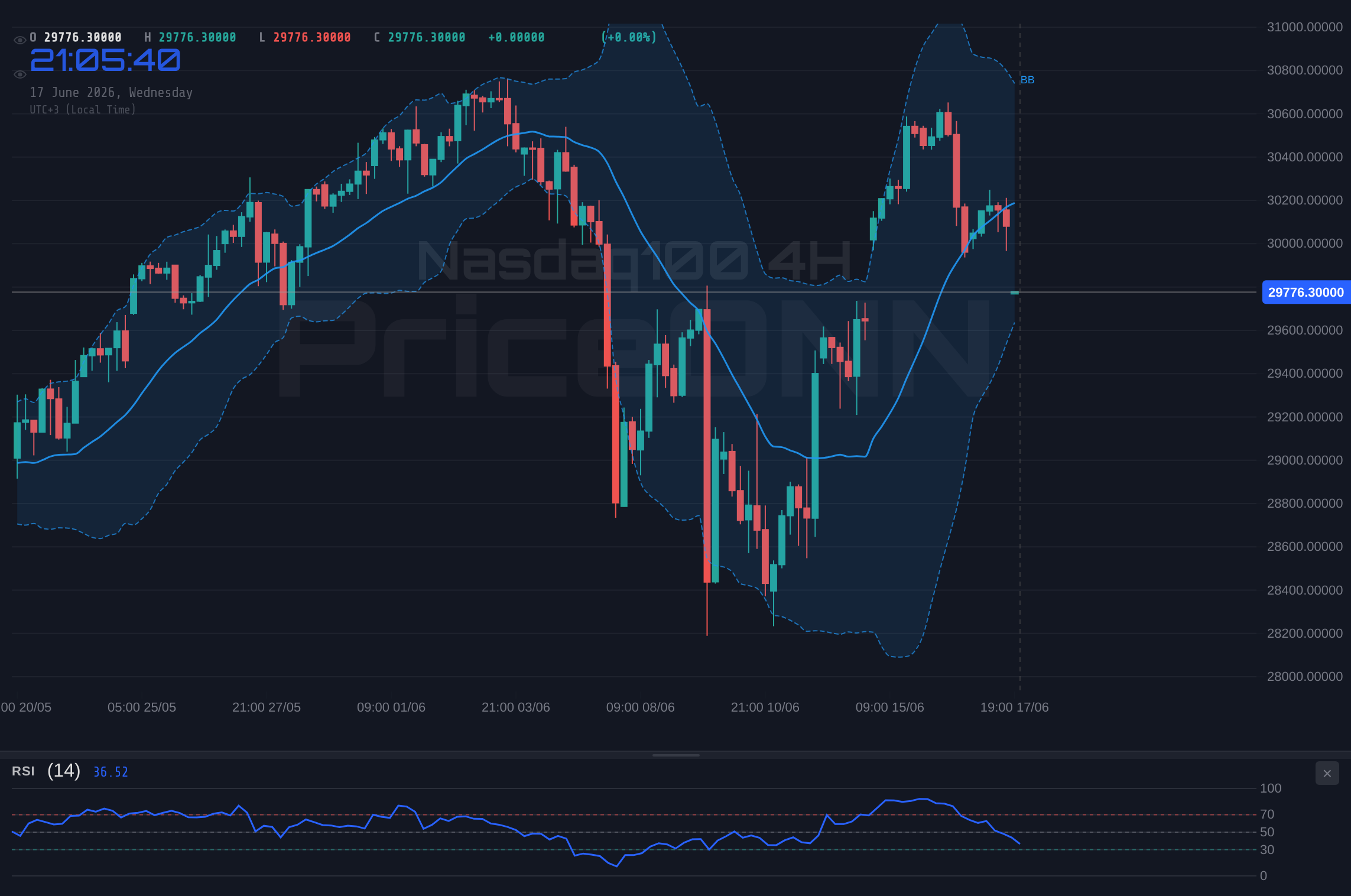This screenshot has width=1351, height=896.
Task: Click the Low value in OHLC header
Action: point(312,37)
